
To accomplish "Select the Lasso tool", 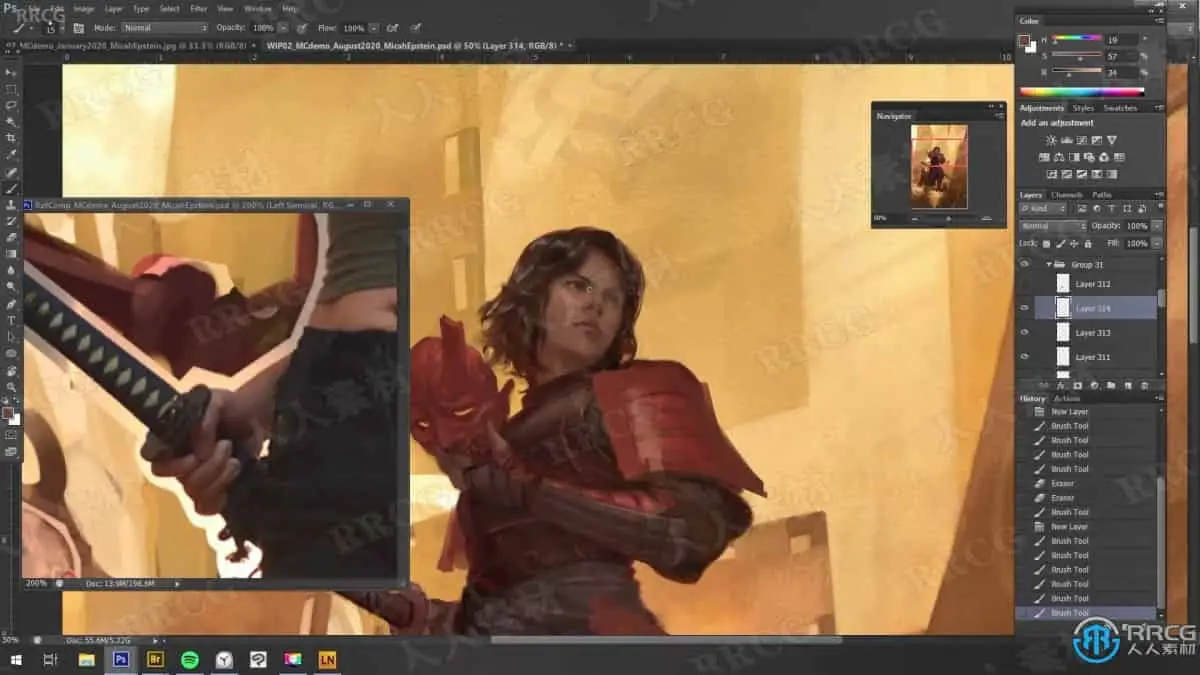I will point(12,105).
